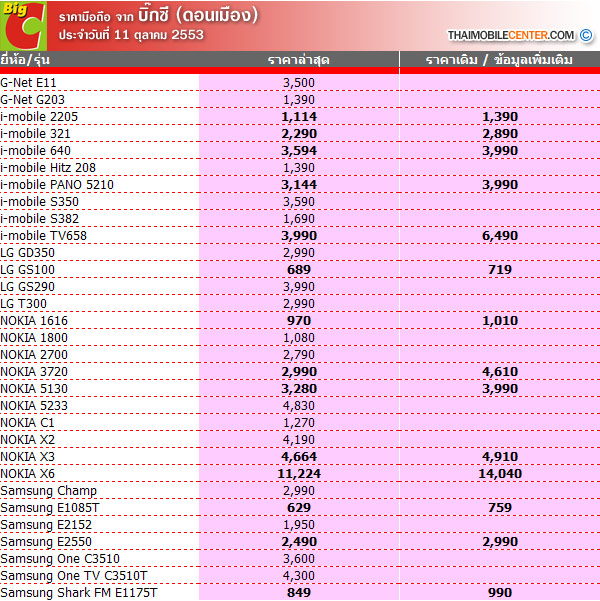Click NOKIA X6 latest price 11,224
Viewport: 600px width, 601px height.
tap(299, 473)
